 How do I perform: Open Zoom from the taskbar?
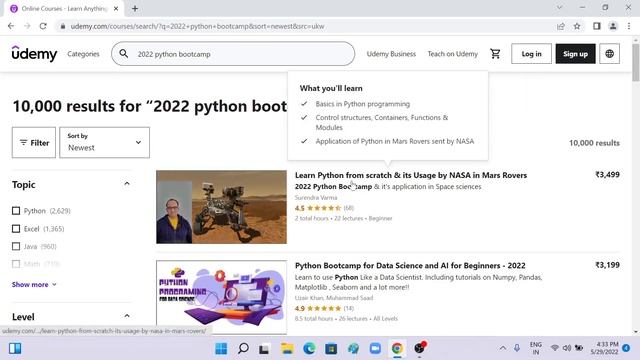click(x=375, y=349)
